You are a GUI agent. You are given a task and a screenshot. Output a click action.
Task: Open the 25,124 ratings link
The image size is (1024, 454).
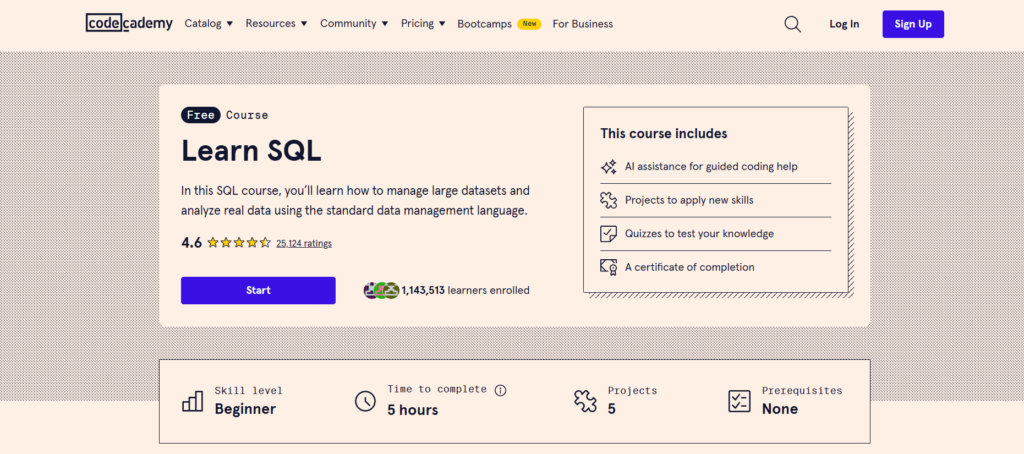304,243
